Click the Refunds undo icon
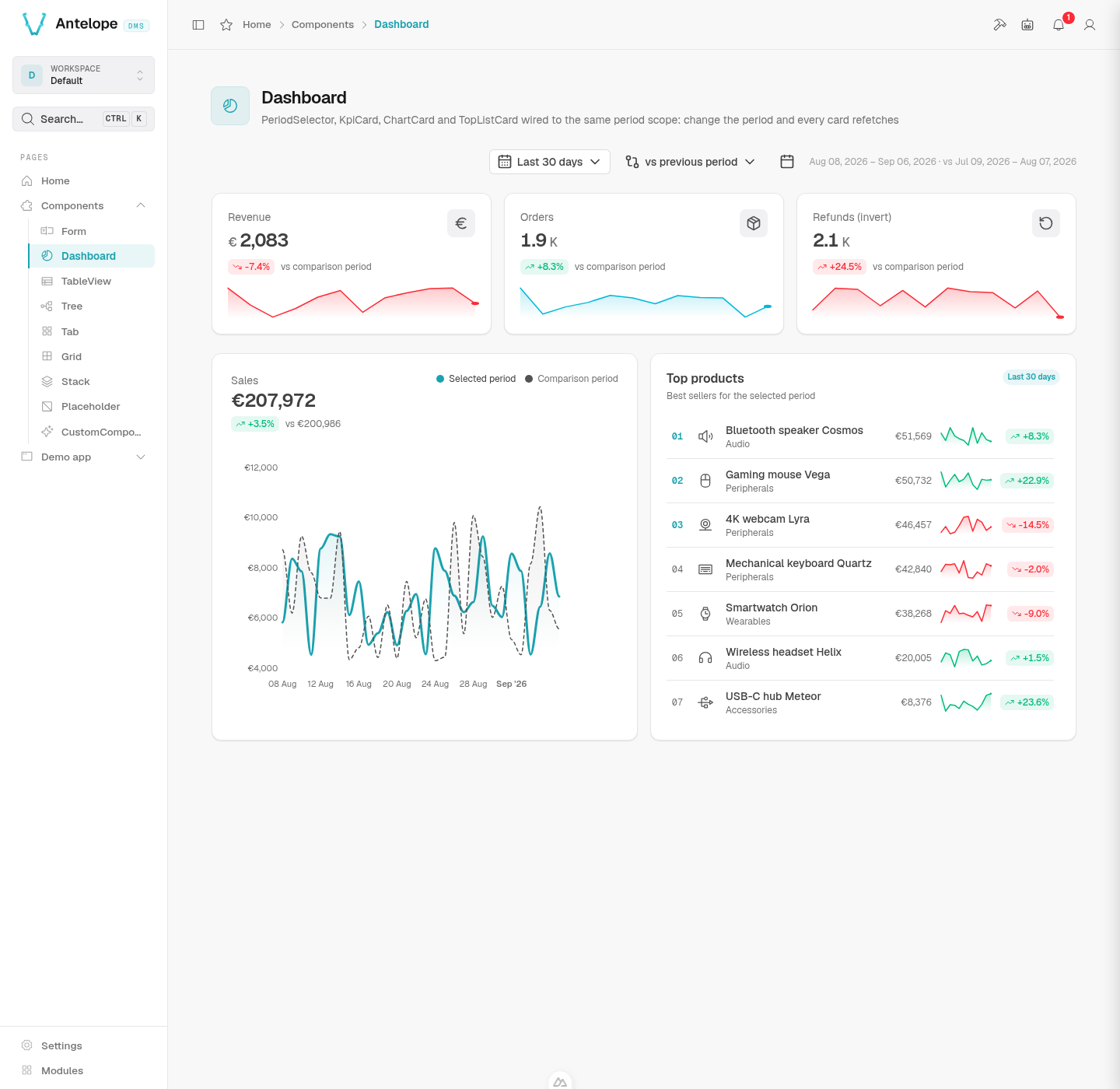This screenshot has width=1120, height=1089. pyautogui.click(x=1046, y=223)
